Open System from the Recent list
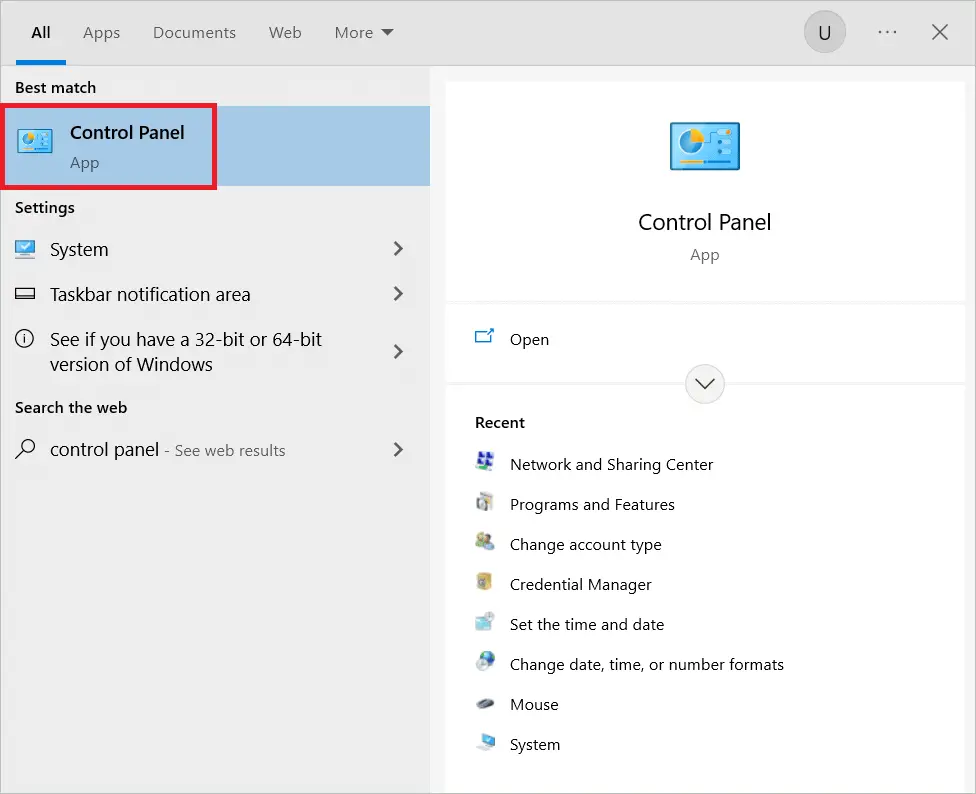The width and height of the screenshot is (976, 794). coord(535,745)
